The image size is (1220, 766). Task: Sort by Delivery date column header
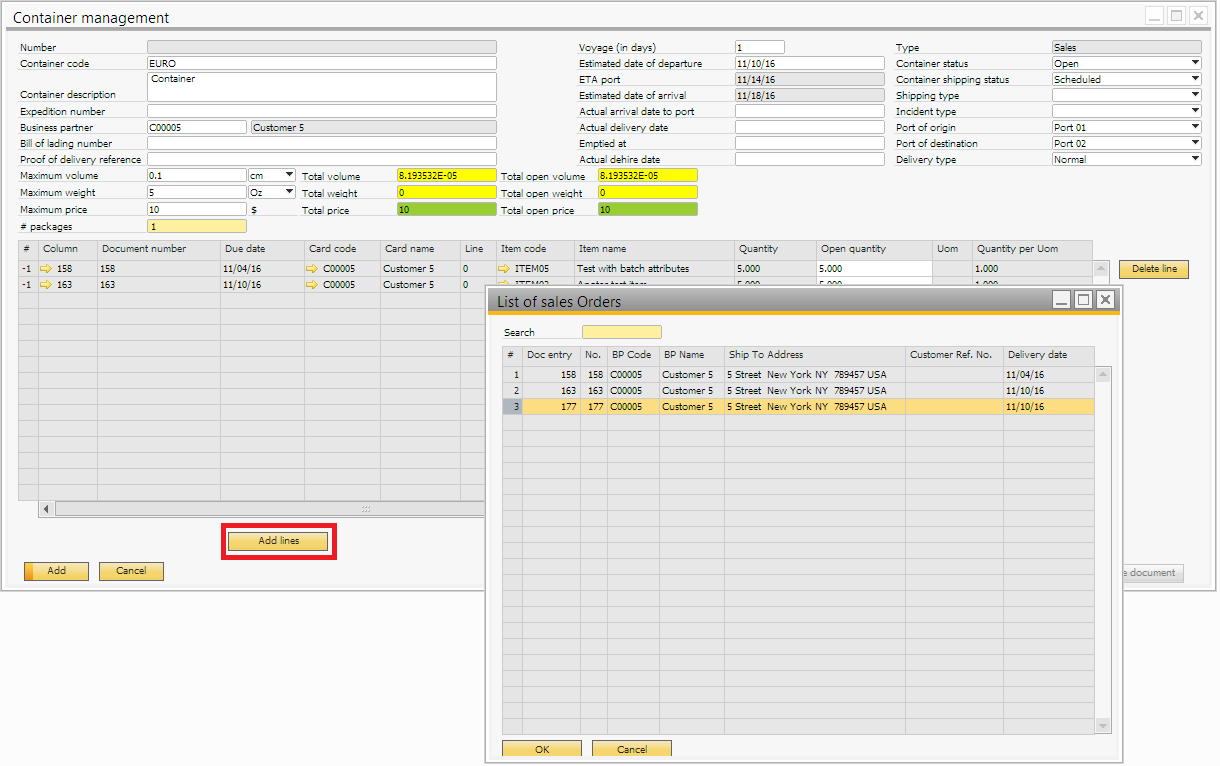(x=1048, y=355)
